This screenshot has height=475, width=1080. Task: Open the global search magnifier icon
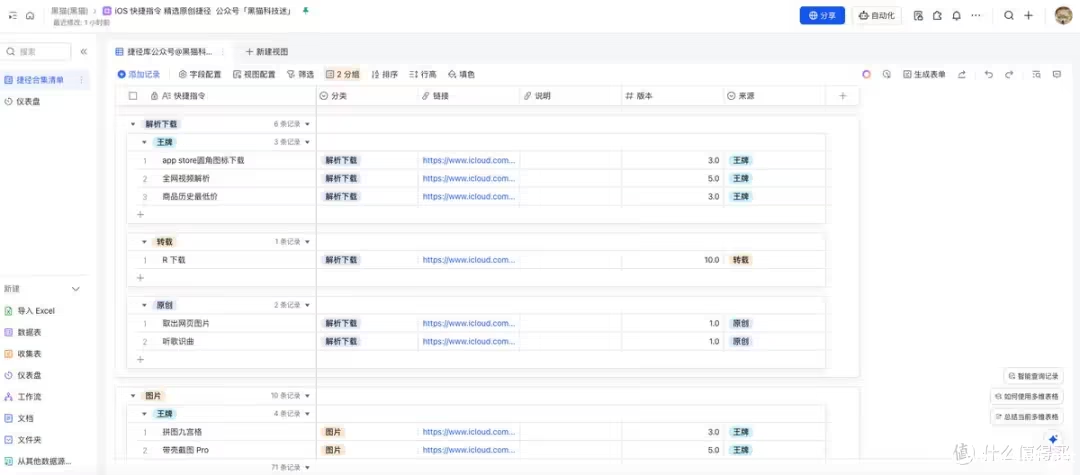1009,16
